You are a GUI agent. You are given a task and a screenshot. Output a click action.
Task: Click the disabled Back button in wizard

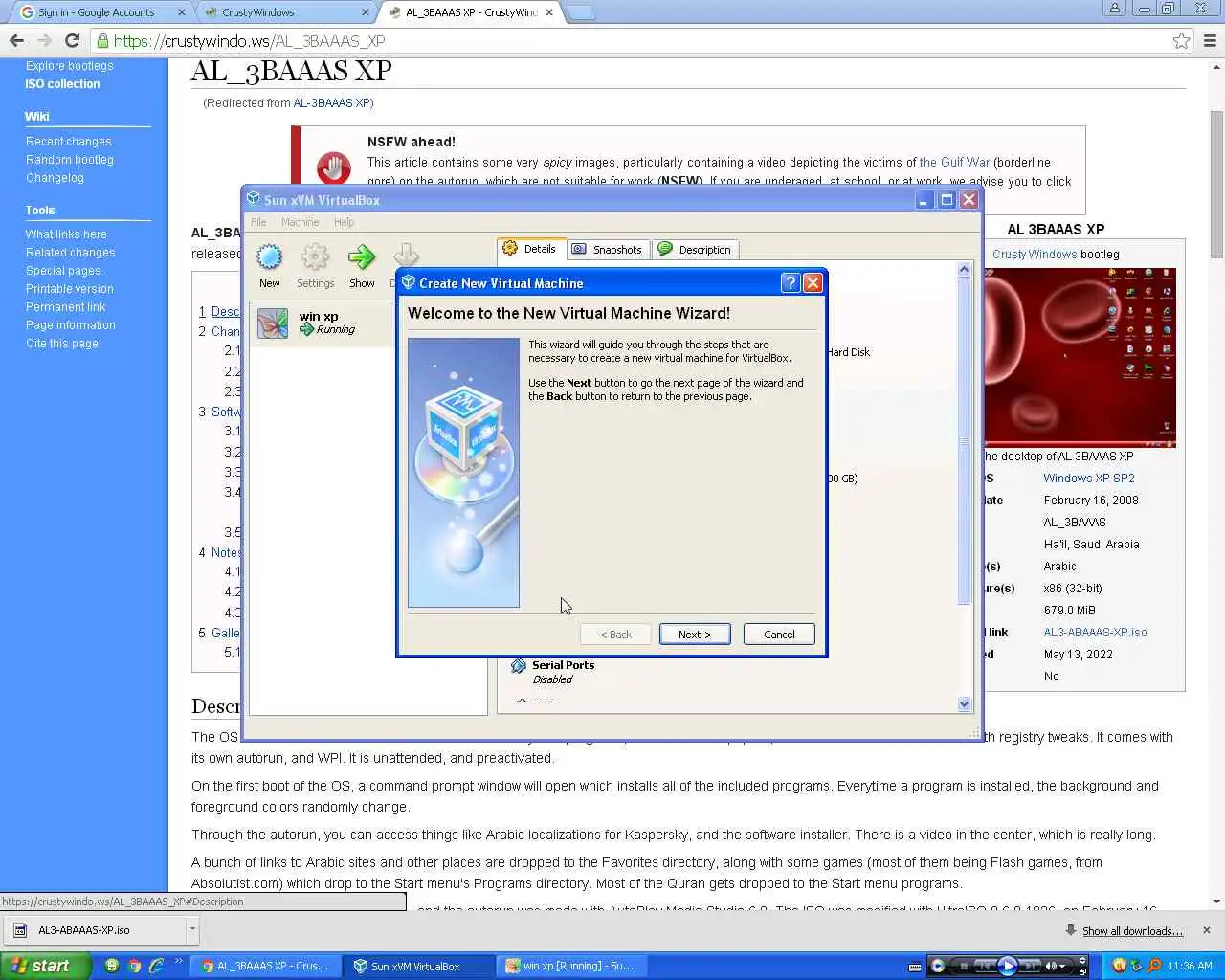616,635
